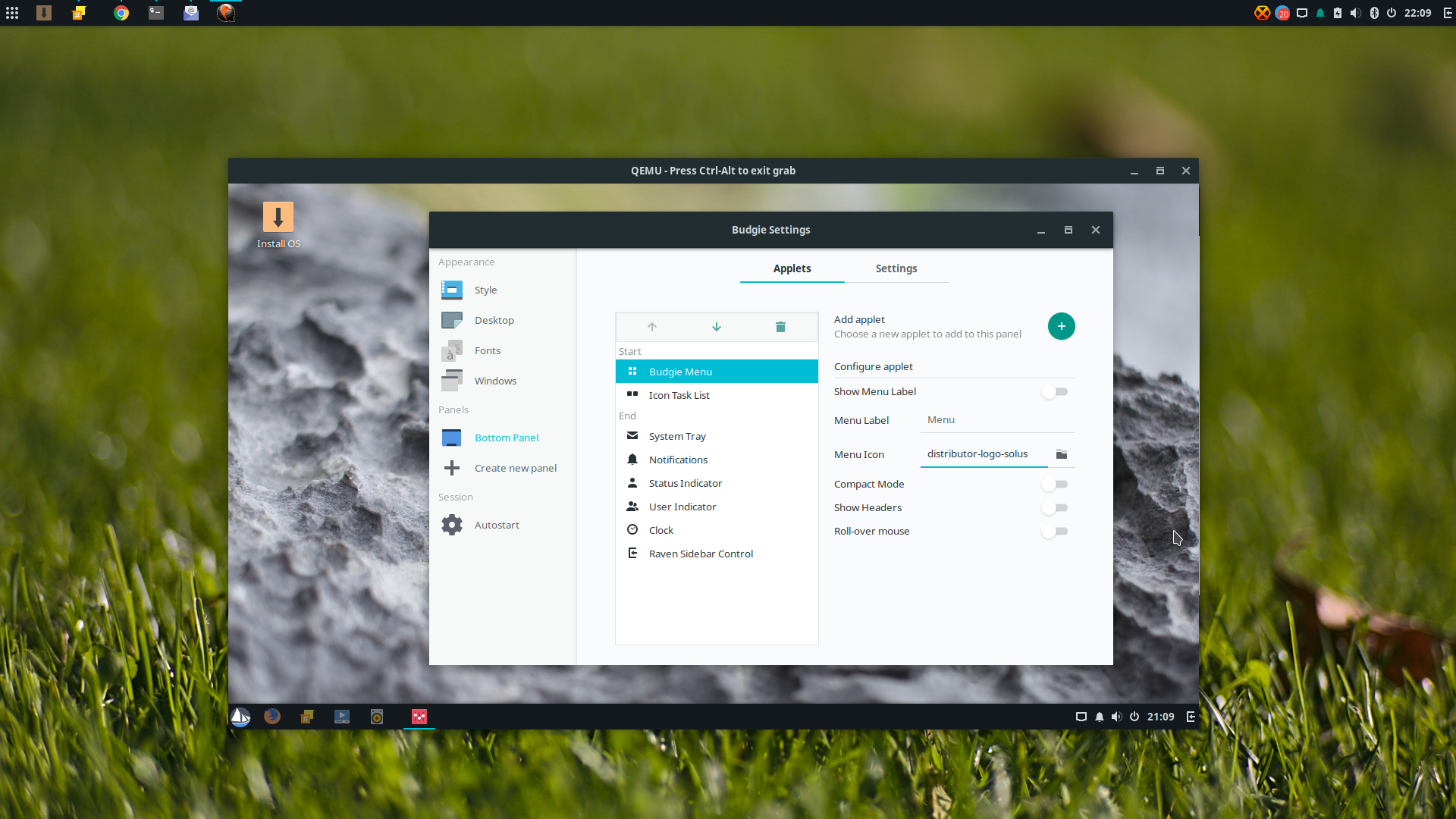Click volume icon in QEMU bottom panel

pyautogui.click(x=1116, y=717)
